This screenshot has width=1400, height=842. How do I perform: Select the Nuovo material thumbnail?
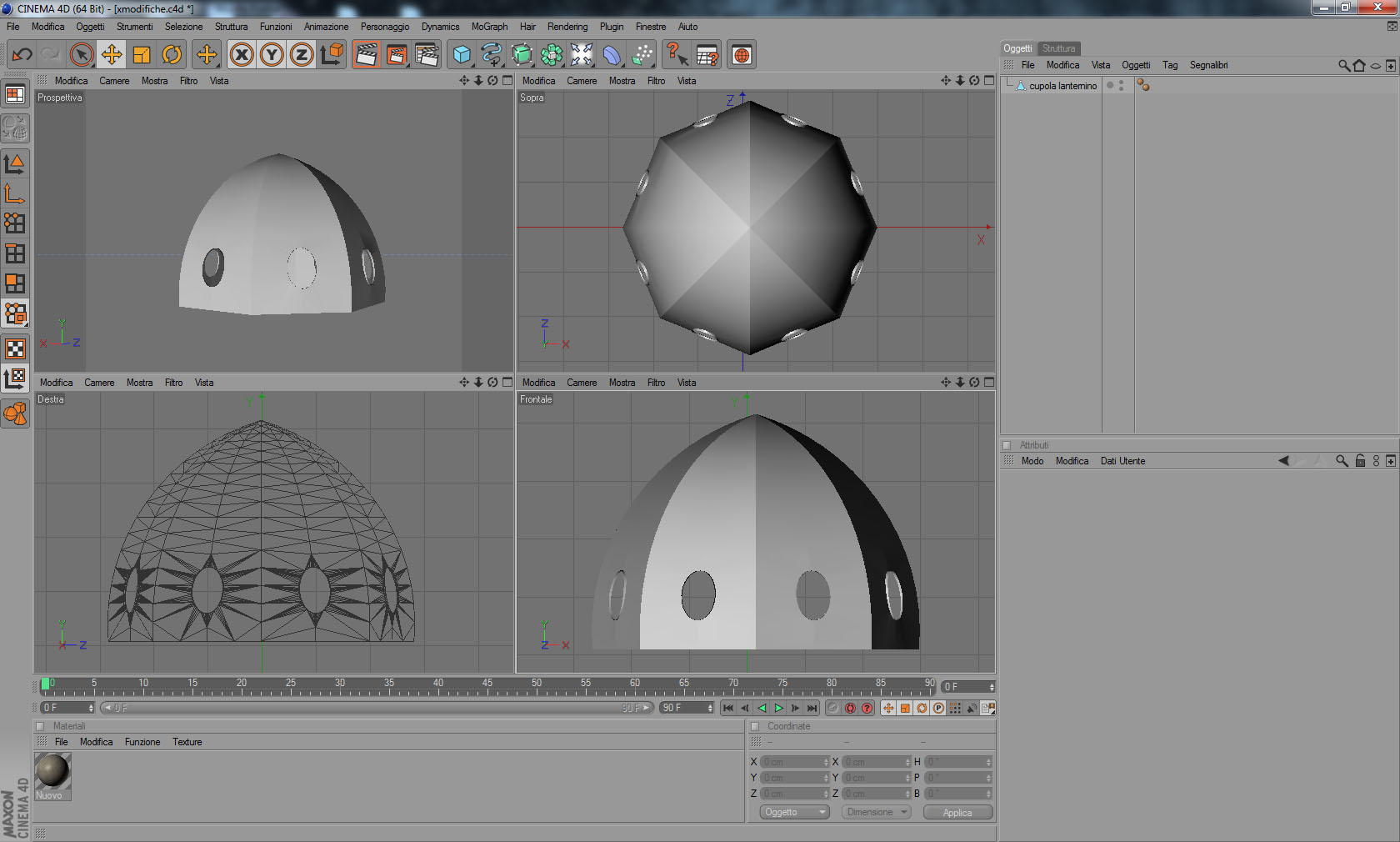52,771
